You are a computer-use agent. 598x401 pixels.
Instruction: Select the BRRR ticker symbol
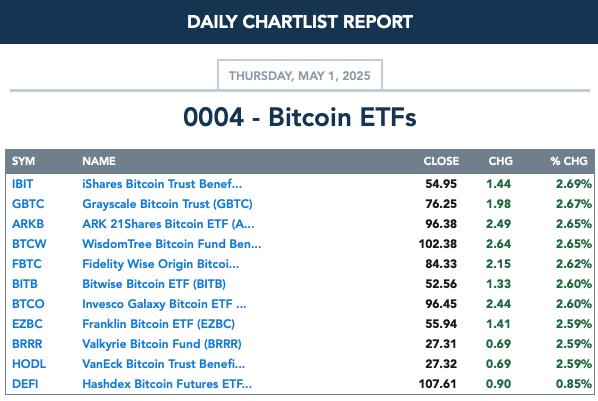[x=27, y=344]
